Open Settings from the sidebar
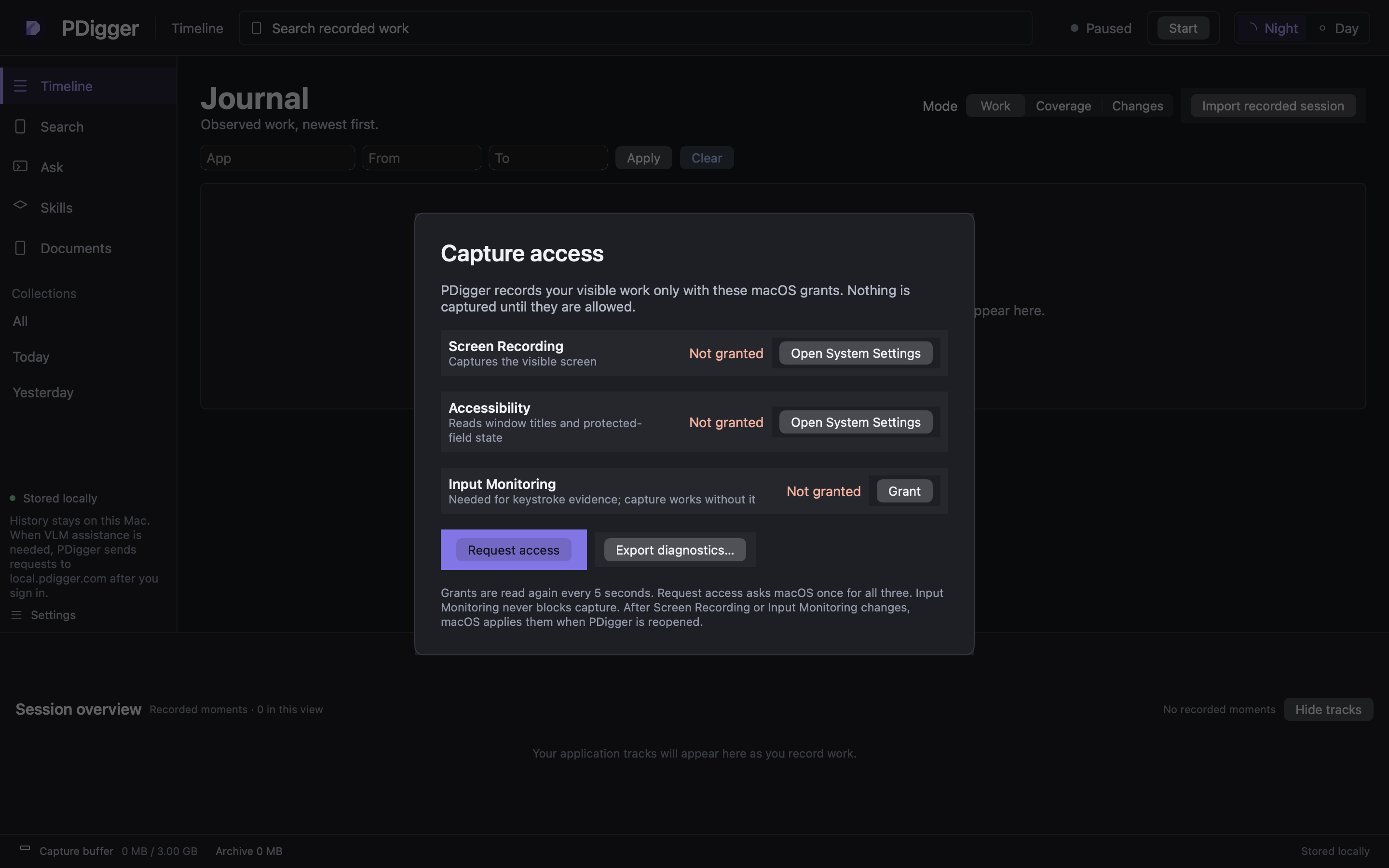Viewport: 1389px width, 868px height. click(x=43, y=615)
